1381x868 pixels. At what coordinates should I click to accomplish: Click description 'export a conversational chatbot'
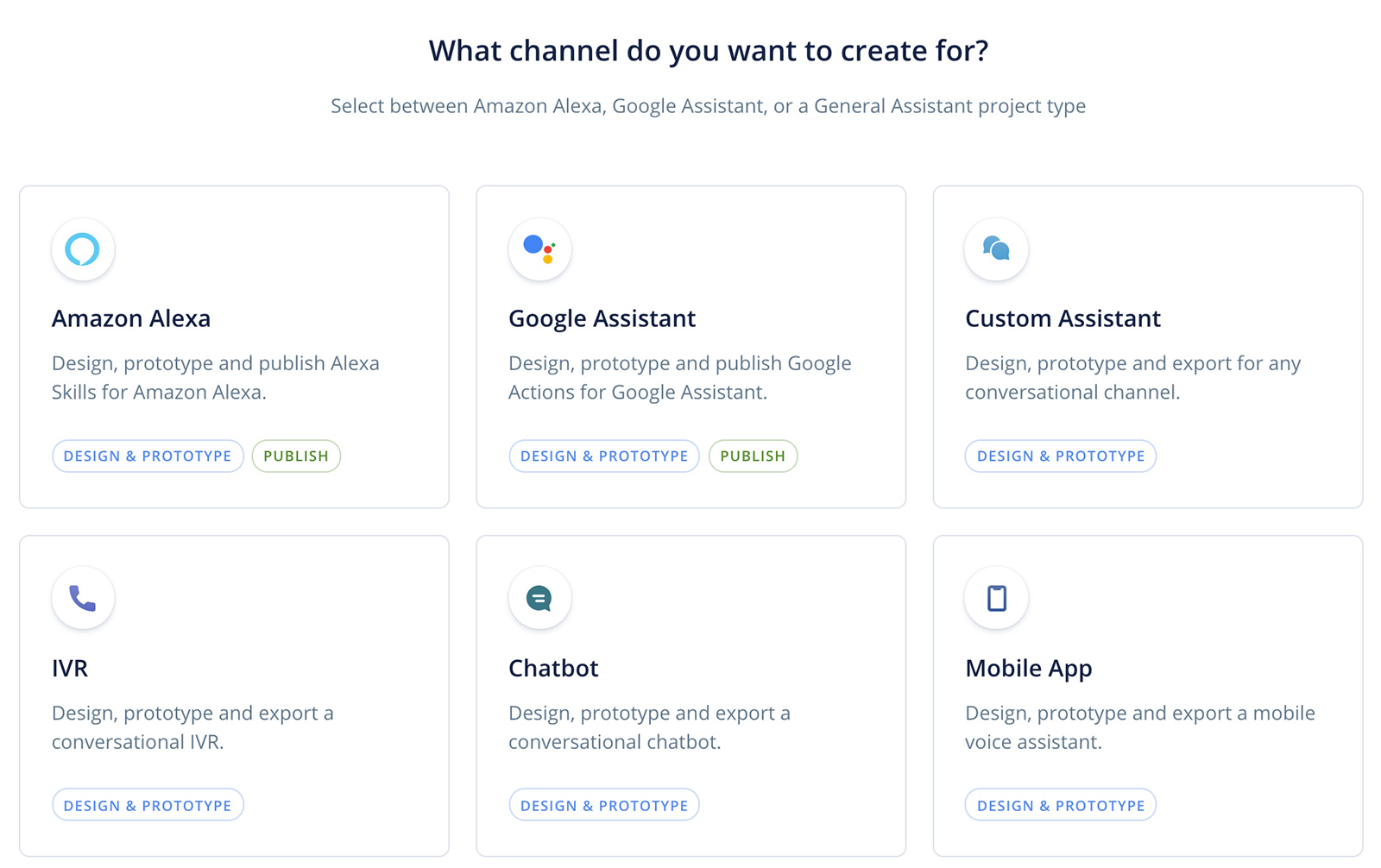[649, 727]
